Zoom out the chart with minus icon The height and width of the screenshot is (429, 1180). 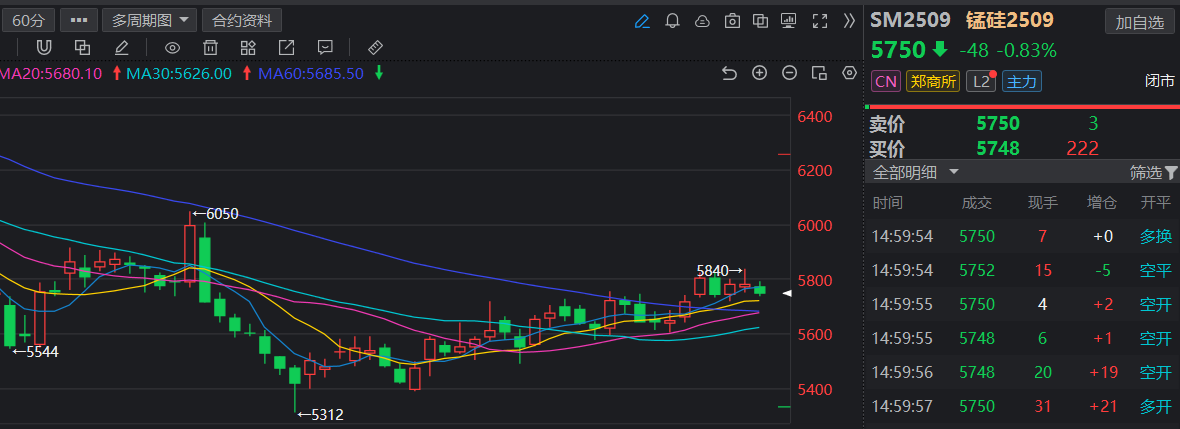click(x=789, y=73)
